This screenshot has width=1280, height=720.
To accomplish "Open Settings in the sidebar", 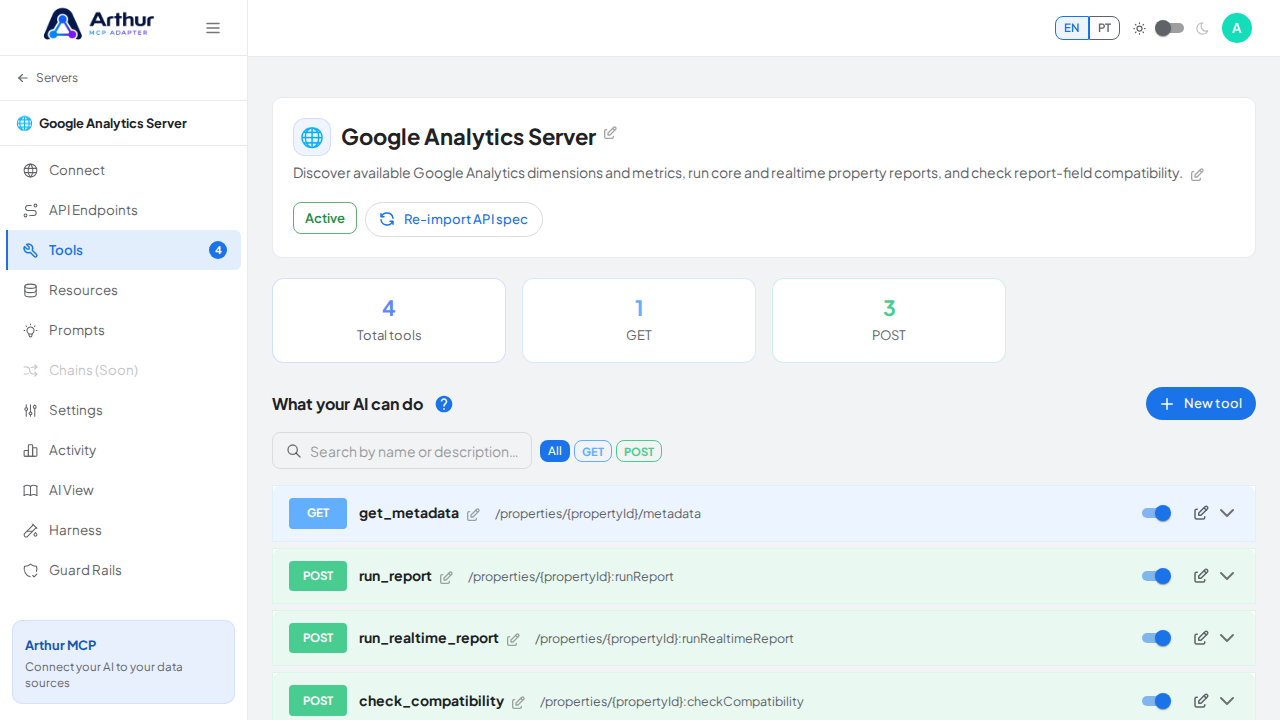I will tap(123, 410).
